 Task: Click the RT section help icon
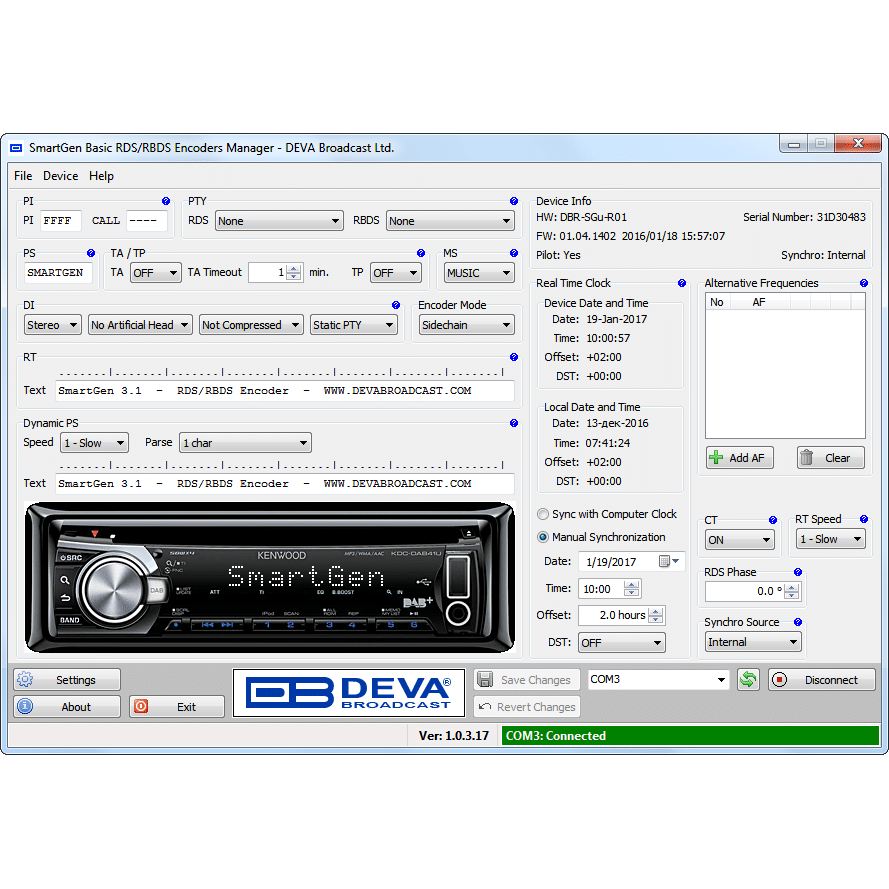514,357
